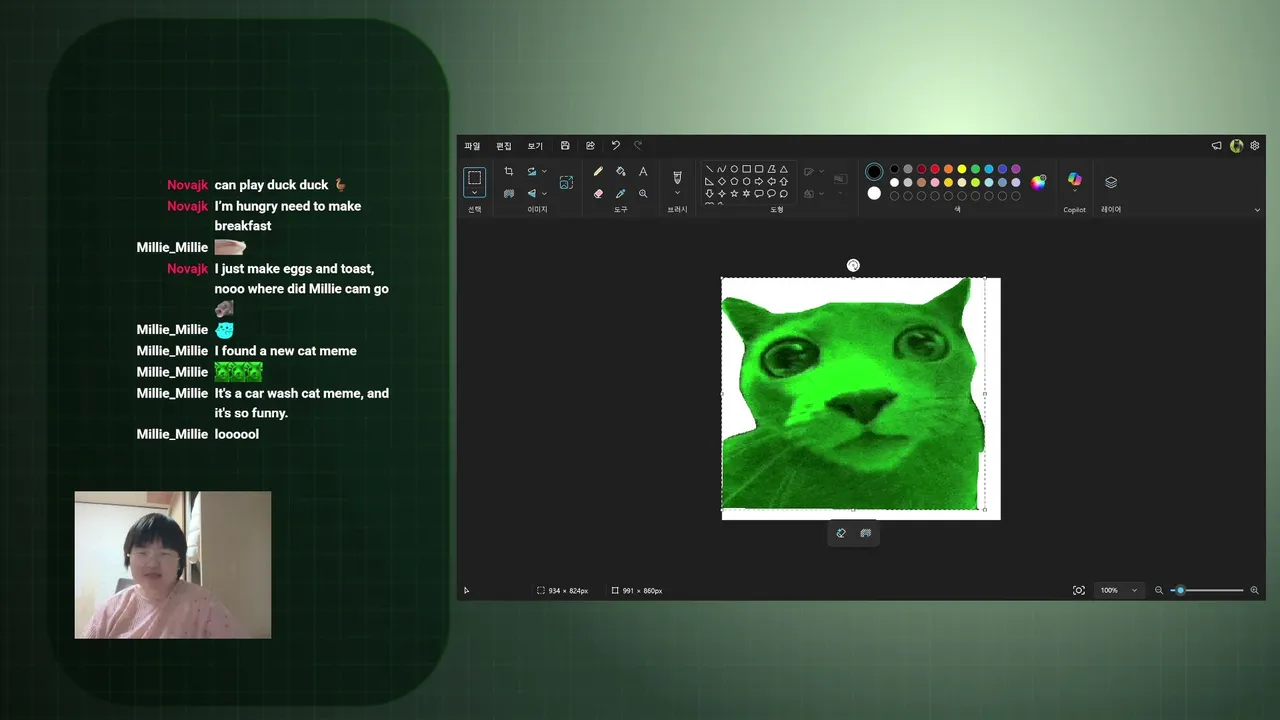
Task: Click the green cat image on canvas
Action: (853, 394)
